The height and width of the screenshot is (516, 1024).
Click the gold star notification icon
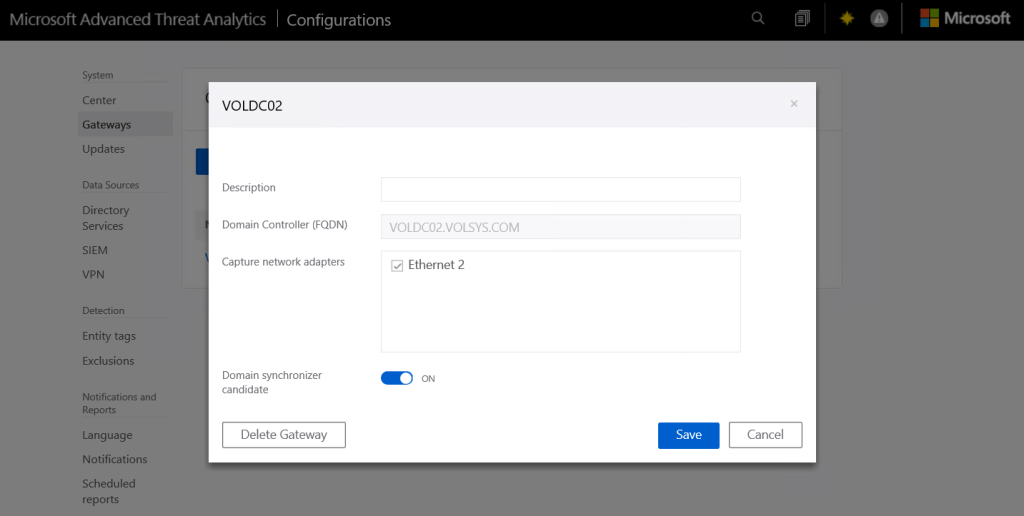[x=847, y=19]
